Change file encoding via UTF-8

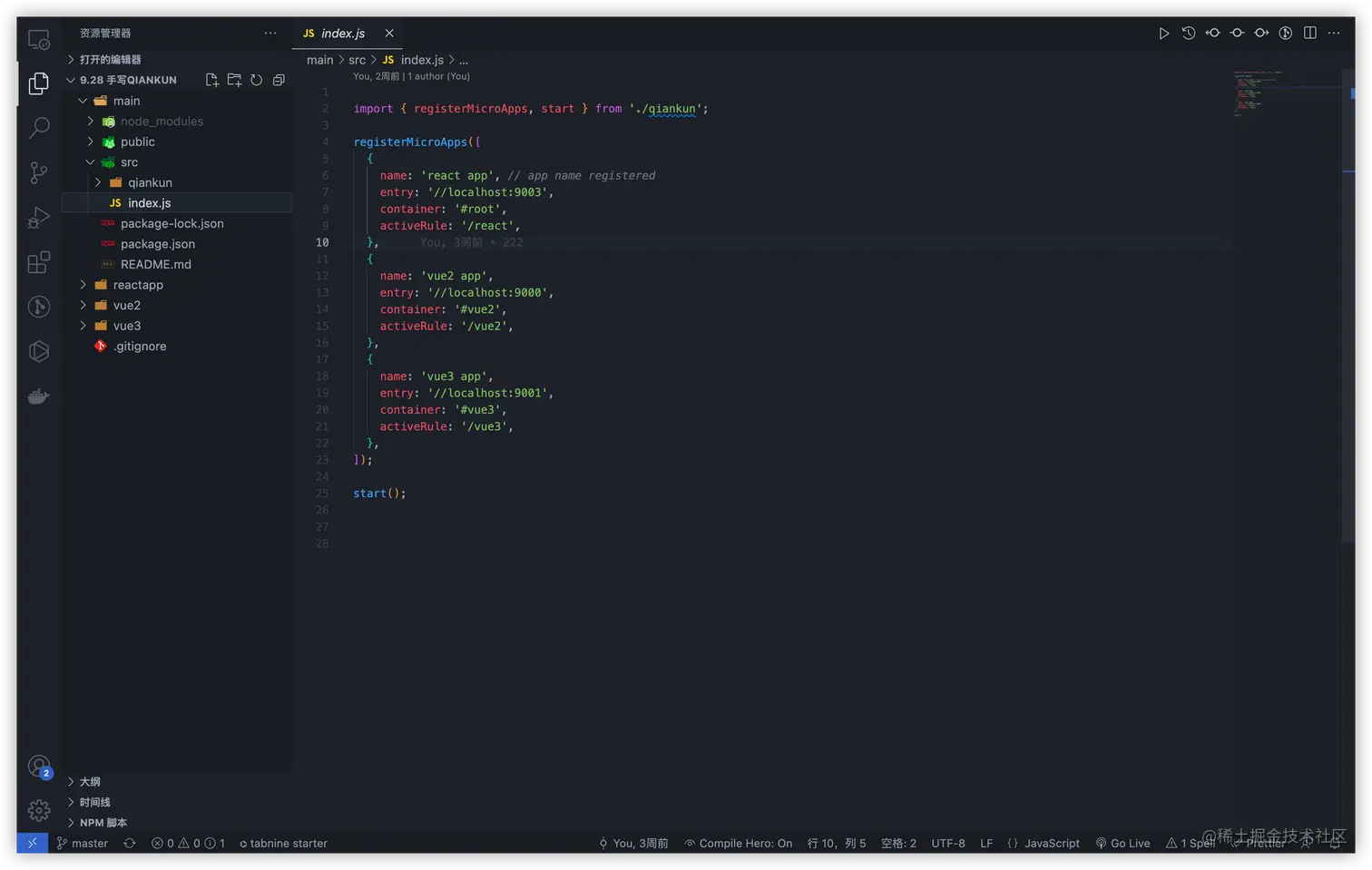(x=948, y=843)
